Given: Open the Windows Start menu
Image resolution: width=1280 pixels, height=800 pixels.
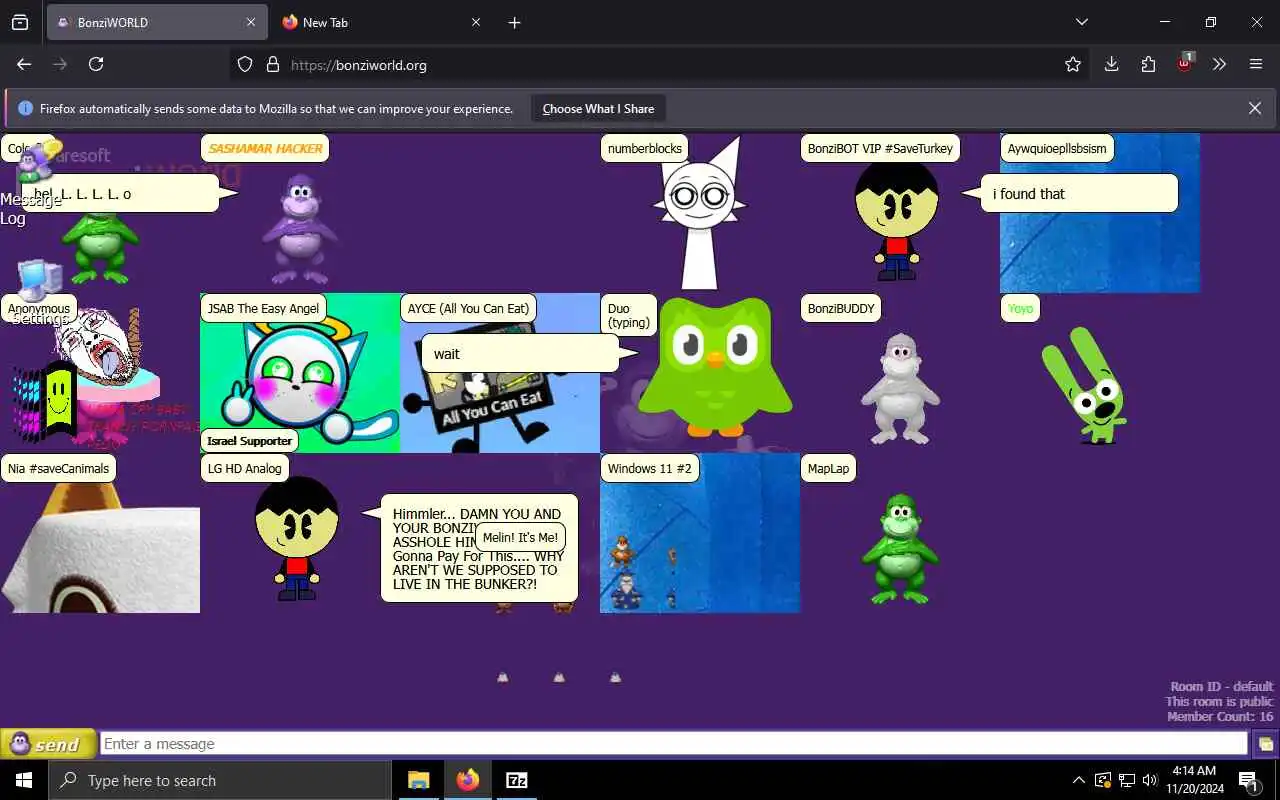Looking at the screenshot, I should [24, 780].
